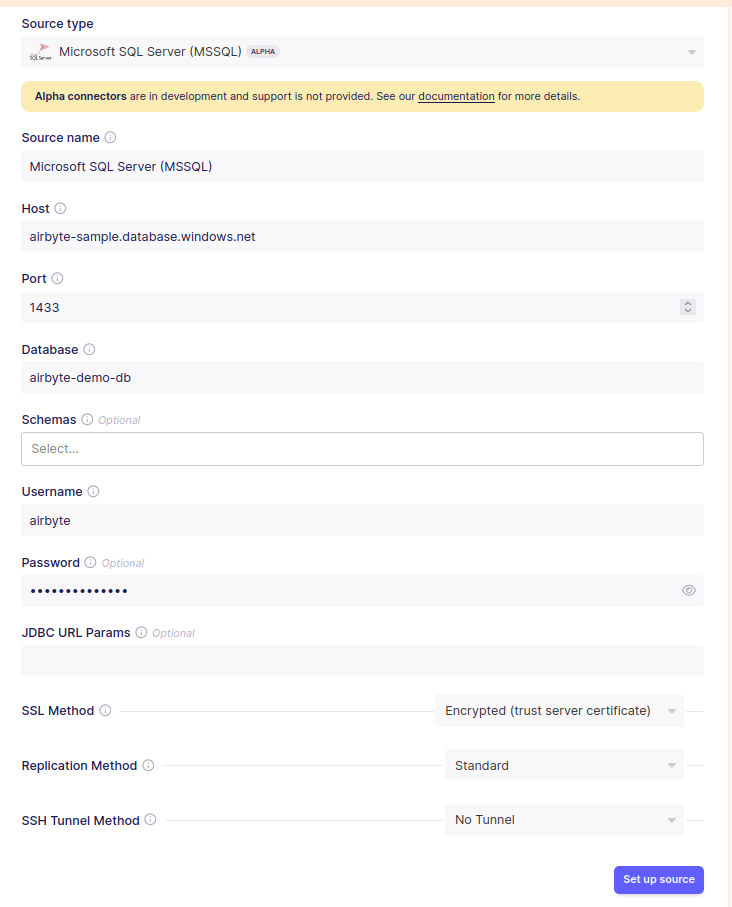Click the SSL Method info icon

pyautogui.click(x=106, y=710)
